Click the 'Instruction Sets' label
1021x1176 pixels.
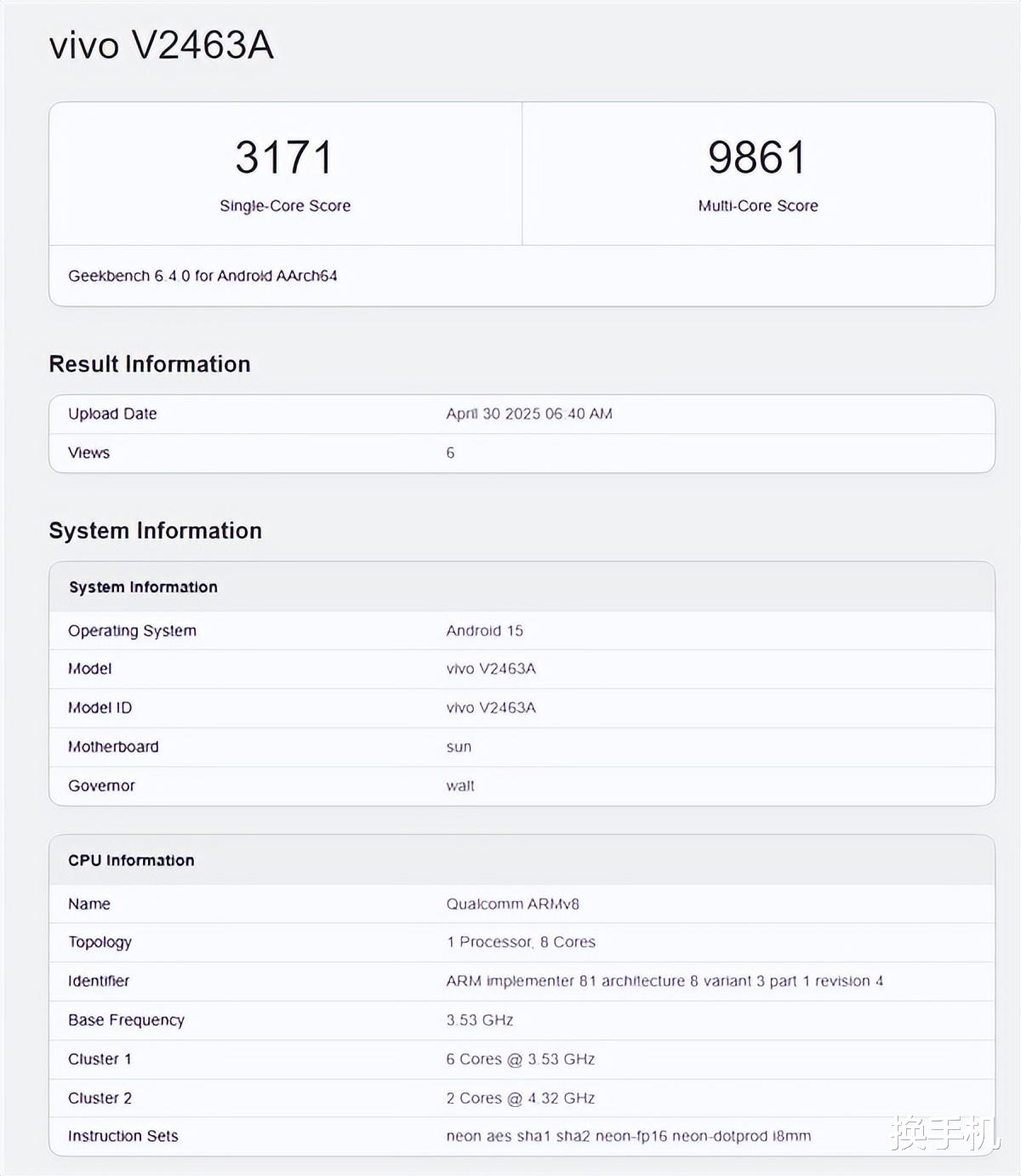pyautogui.click(x=123, y=1136)
